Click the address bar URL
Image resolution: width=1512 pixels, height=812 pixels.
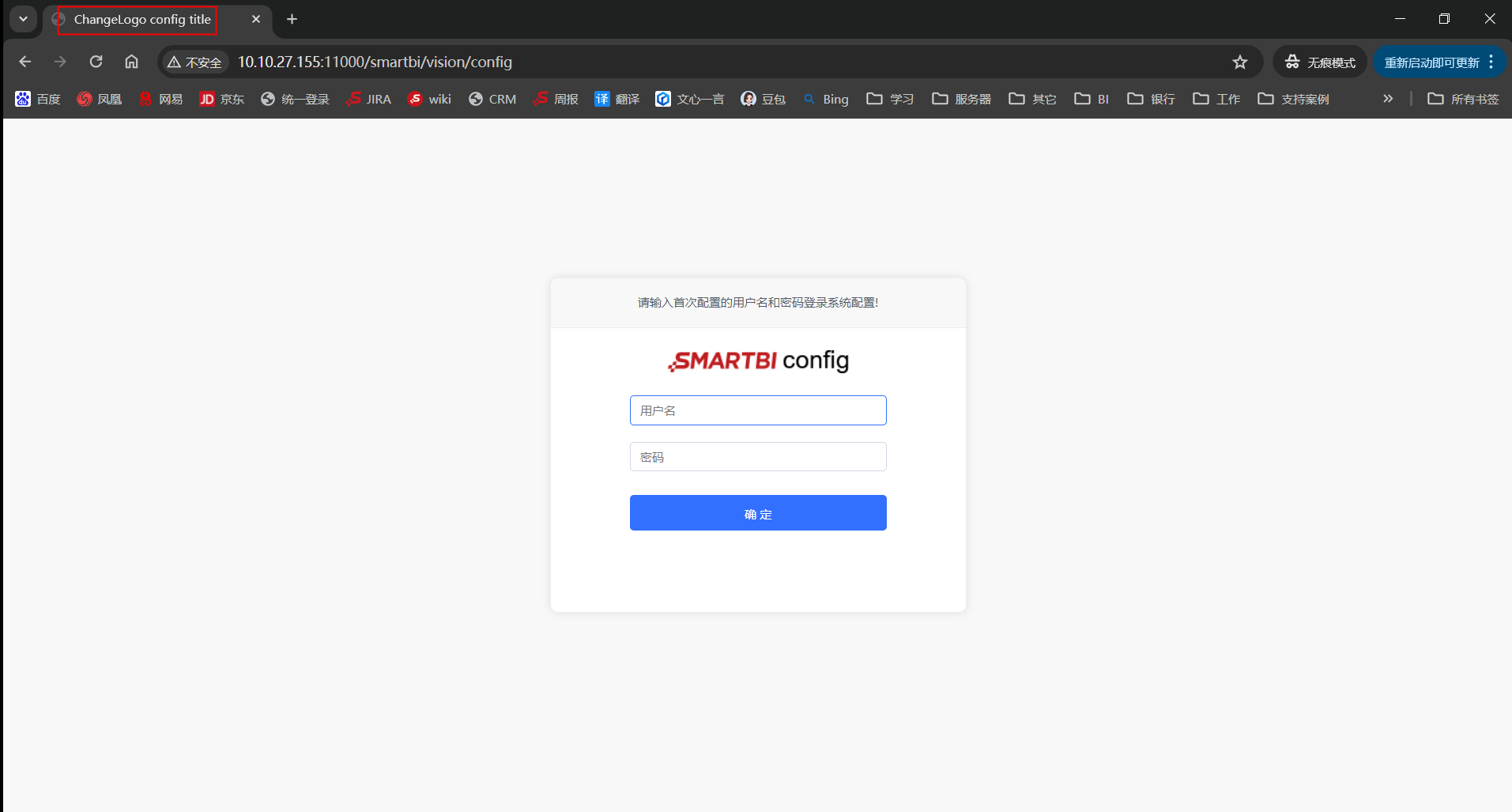click(x=375, y=62)
